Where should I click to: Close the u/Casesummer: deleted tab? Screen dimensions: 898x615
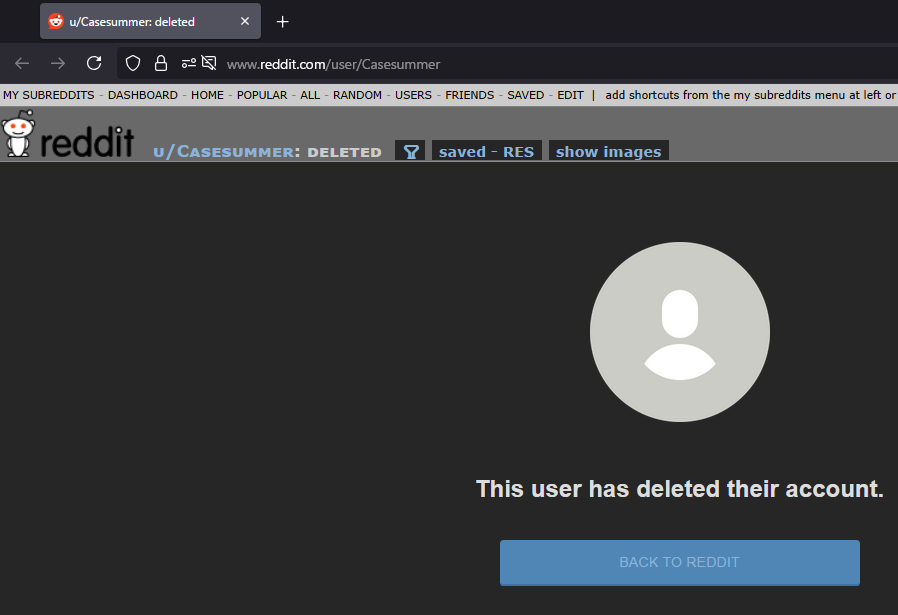click(x=245, y=21)
